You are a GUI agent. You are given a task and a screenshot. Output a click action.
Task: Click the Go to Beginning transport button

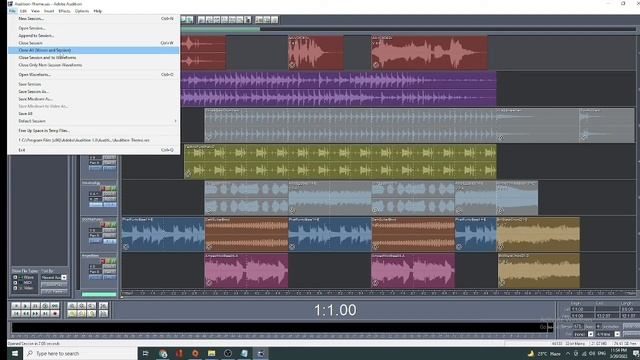[16, 313]
